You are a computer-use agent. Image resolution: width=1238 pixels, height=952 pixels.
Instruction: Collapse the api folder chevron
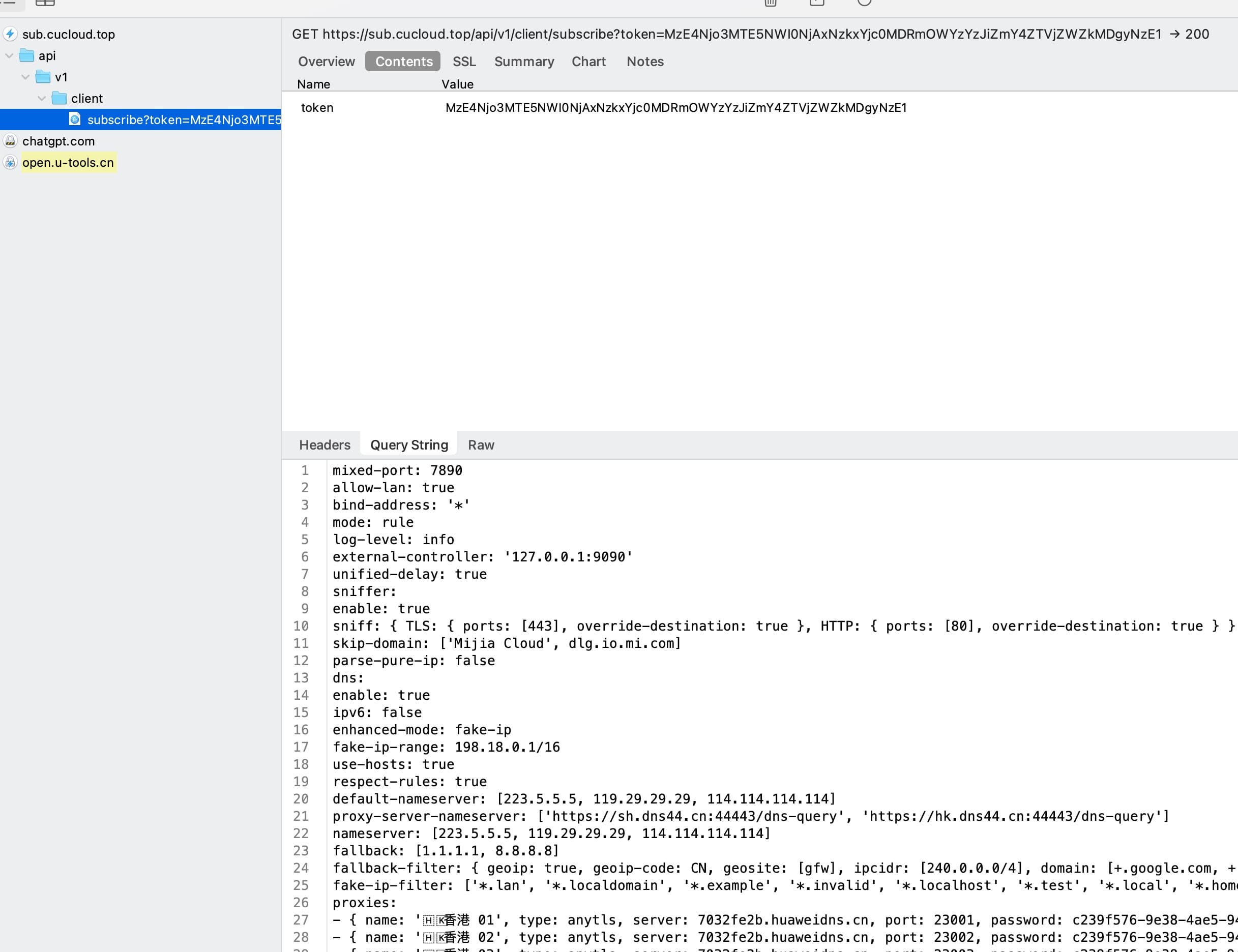(x=9, y=55)
